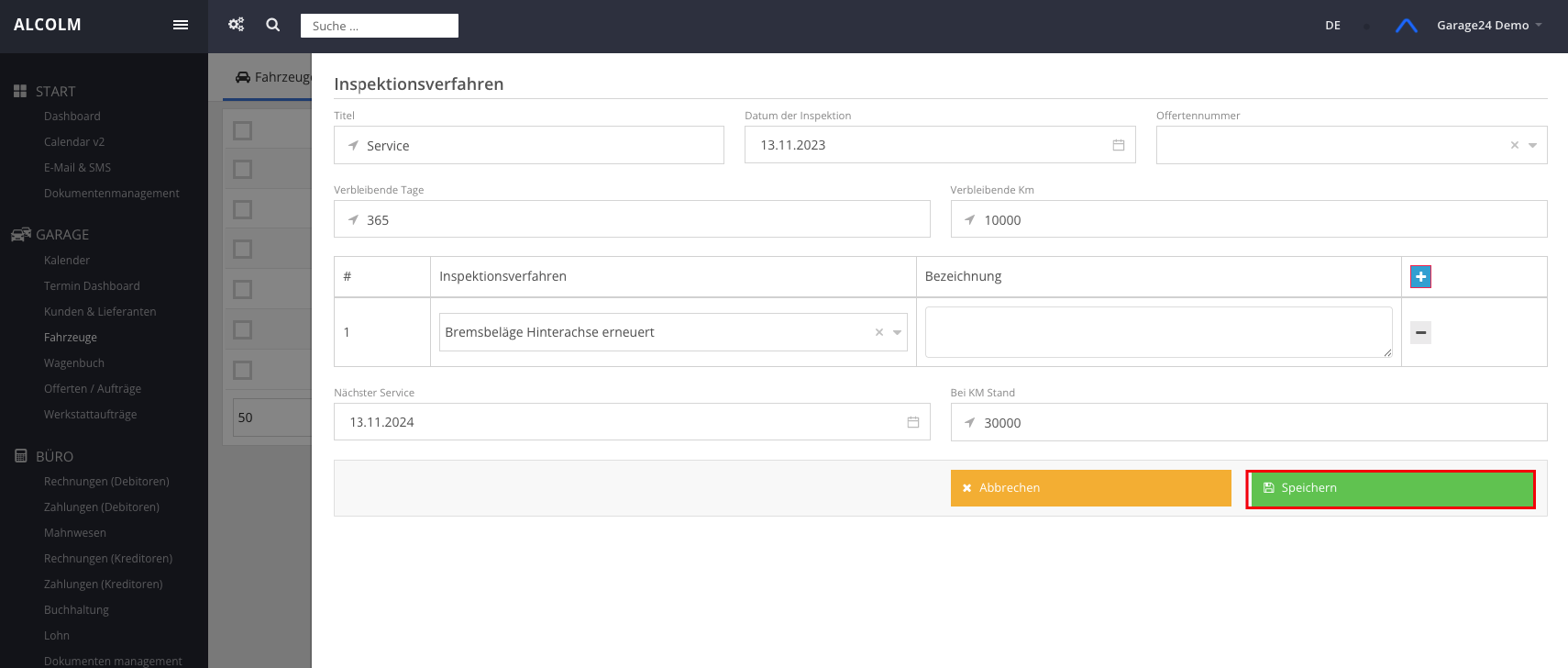
Task: Open calendar icon in Nächster Service field
Action: pos(912,422)
